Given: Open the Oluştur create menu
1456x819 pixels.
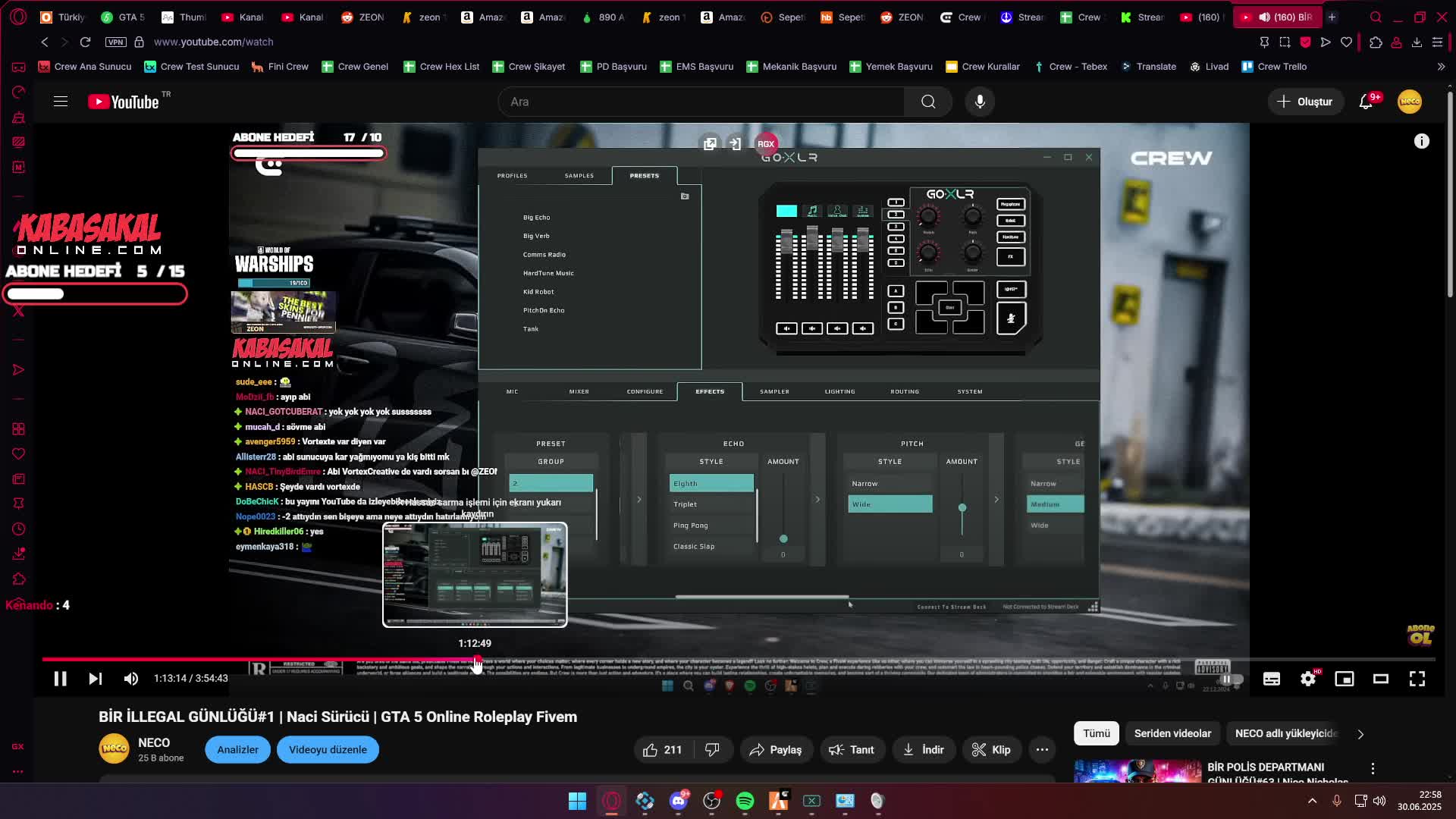Looking at the screenshot, I should coord(1305,102).
